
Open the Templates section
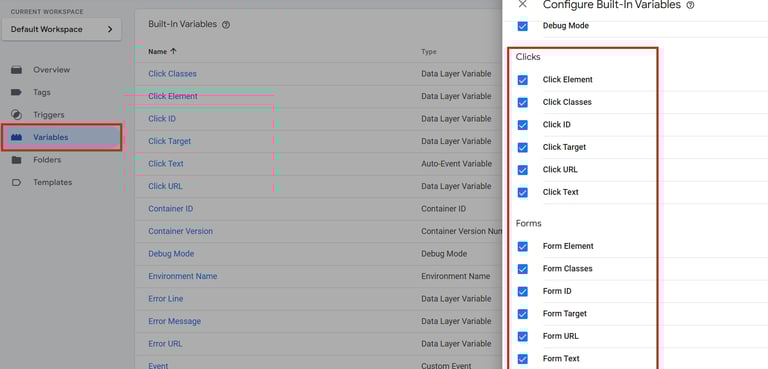(x=52, y=182)
